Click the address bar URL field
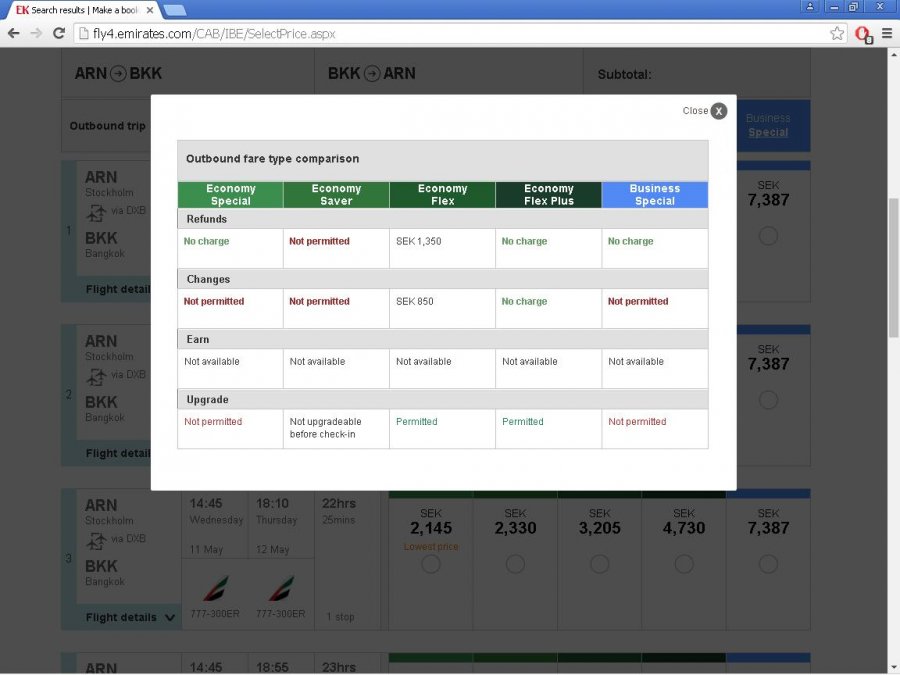This screenshot has height=675, width=900. tap(450, 34)
